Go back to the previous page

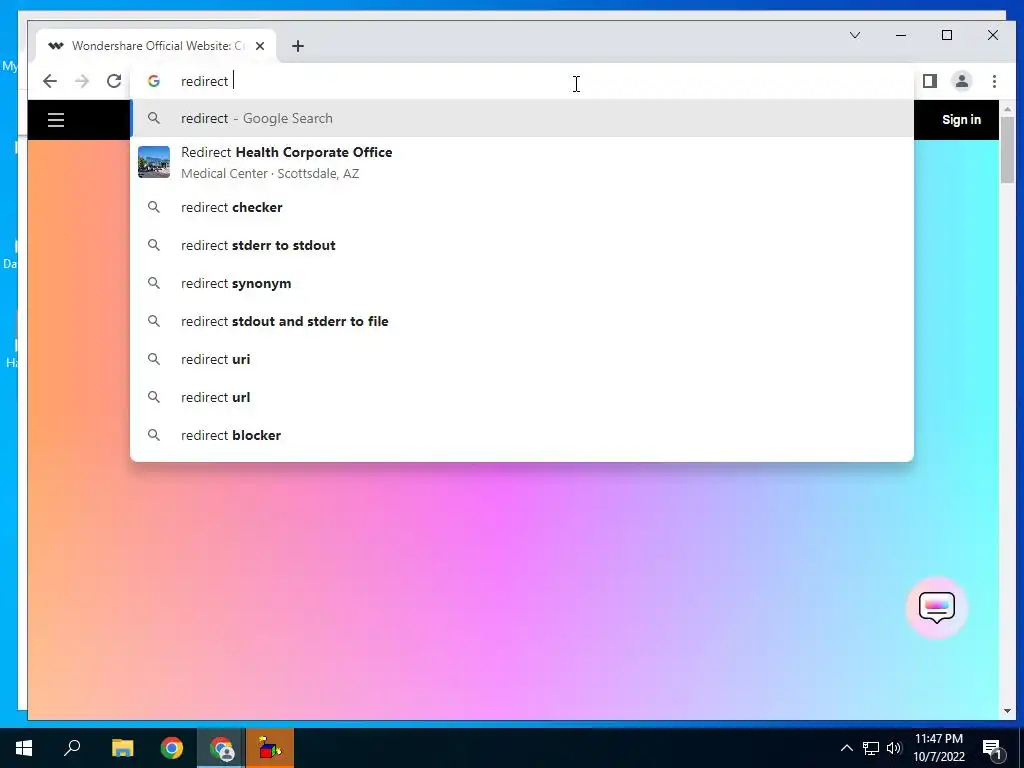tap(50, 81)
